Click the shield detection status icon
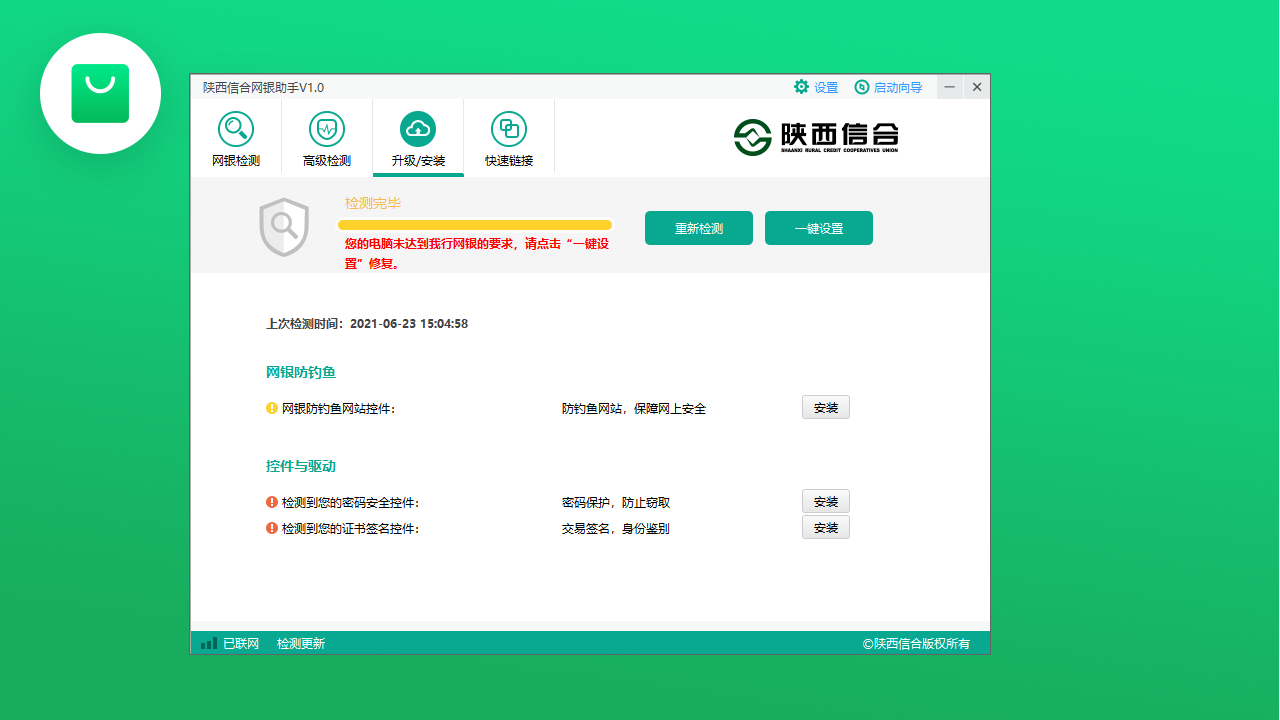The height and width of the screenshot is (720, 1280). [x=284, y=225]
